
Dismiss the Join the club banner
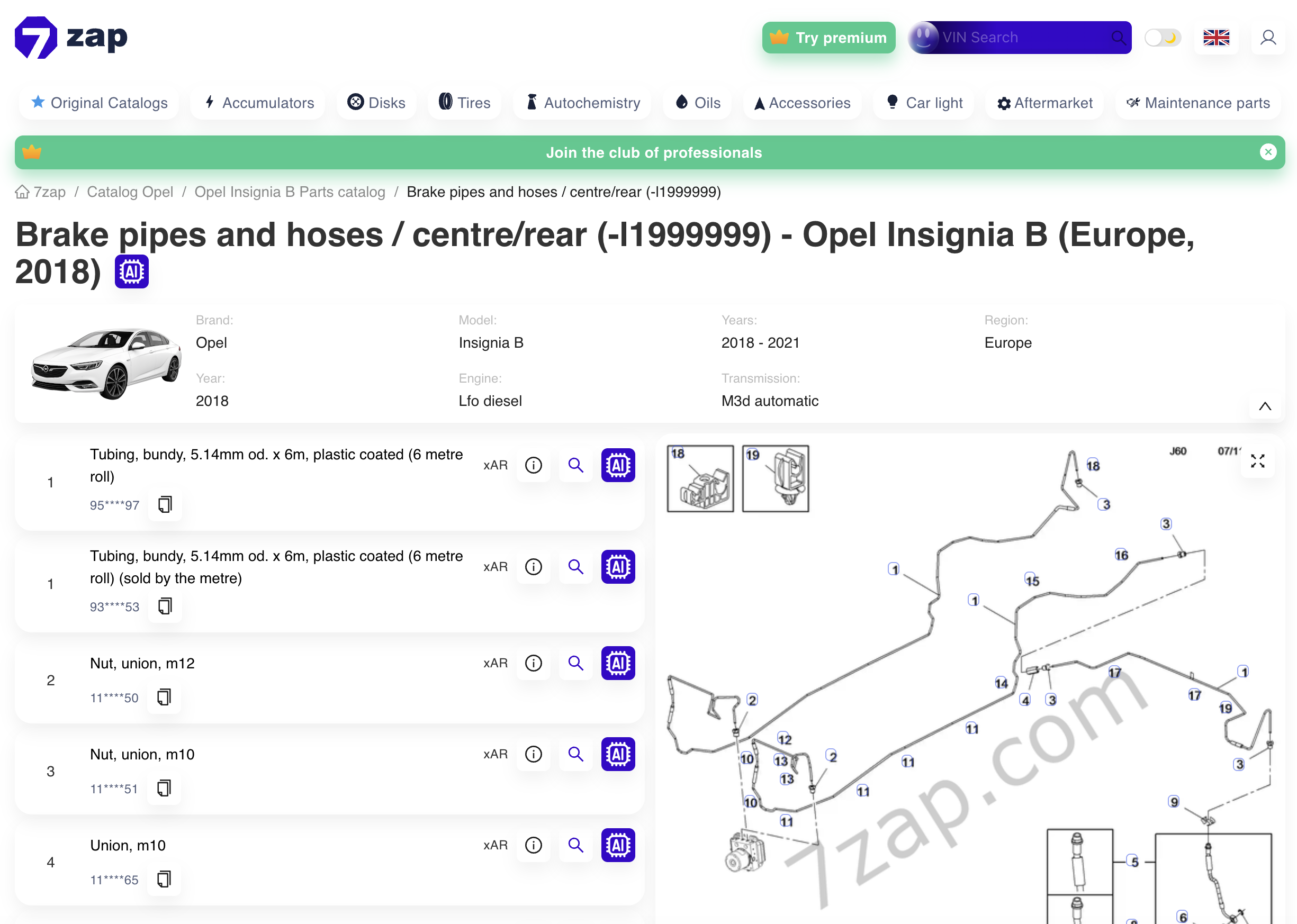click(1268, 152)
